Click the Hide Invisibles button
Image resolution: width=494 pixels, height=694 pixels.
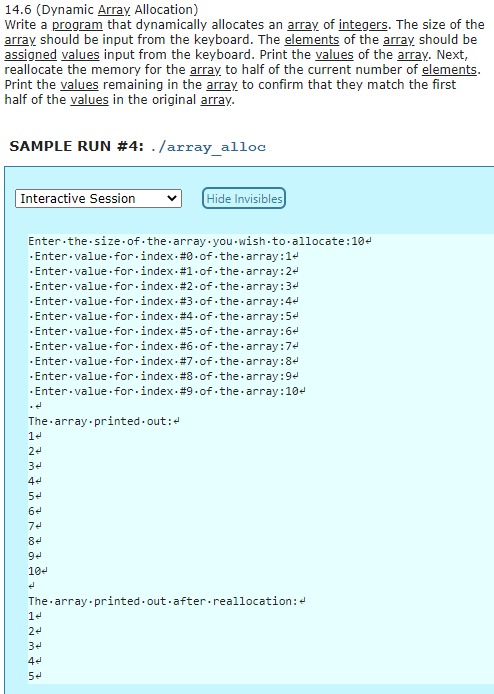click(x=244, y=198)
